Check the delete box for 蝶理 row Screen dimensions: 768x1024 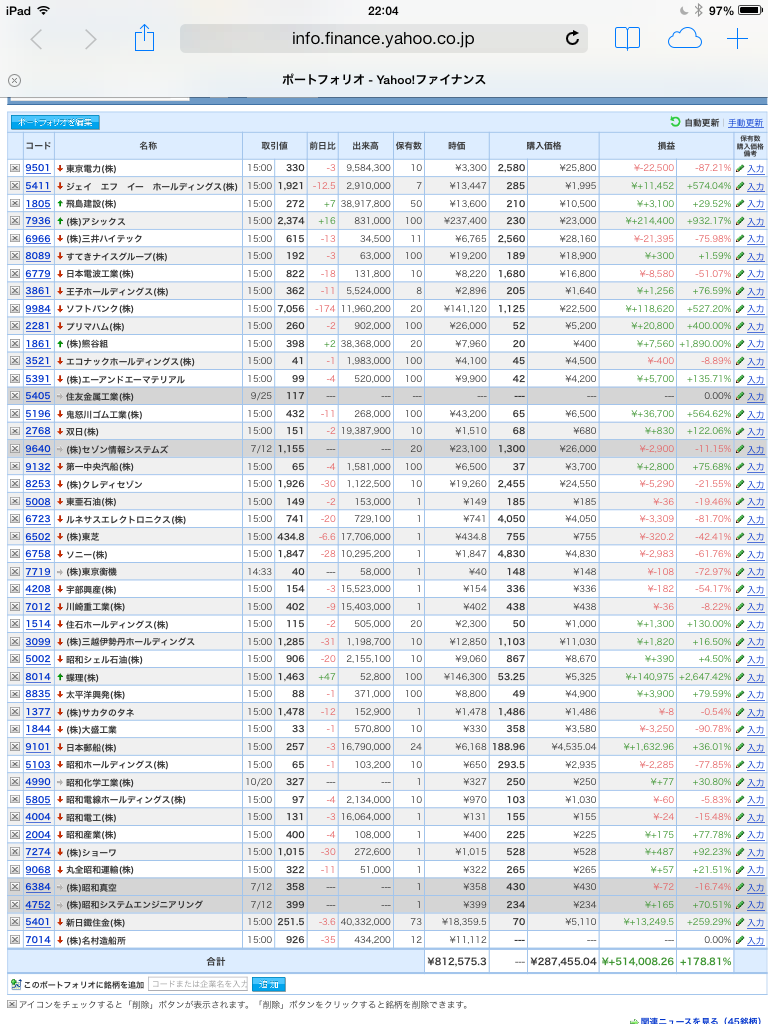click(14, 677)
